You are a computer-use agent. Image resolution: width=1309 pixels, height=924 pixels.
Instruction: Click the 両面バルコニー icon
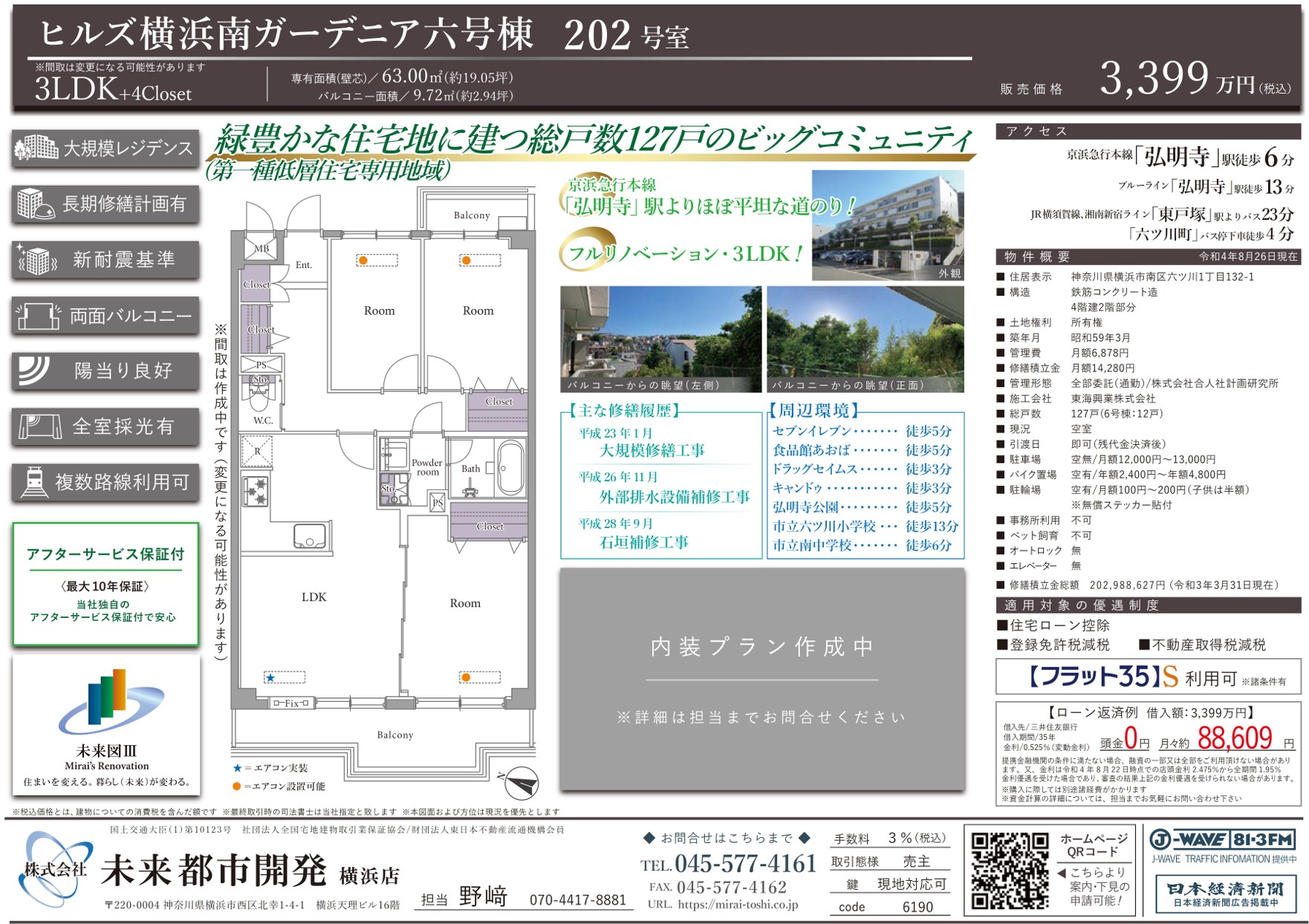[38, 316]
